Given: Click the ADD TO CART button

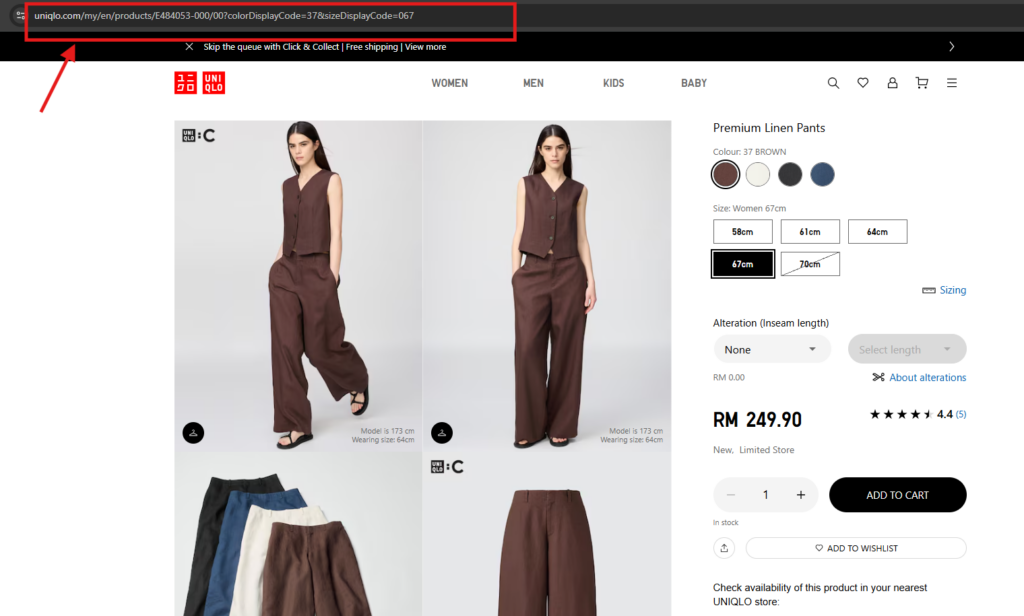Looking at the screenshot, I should [897, 495].
